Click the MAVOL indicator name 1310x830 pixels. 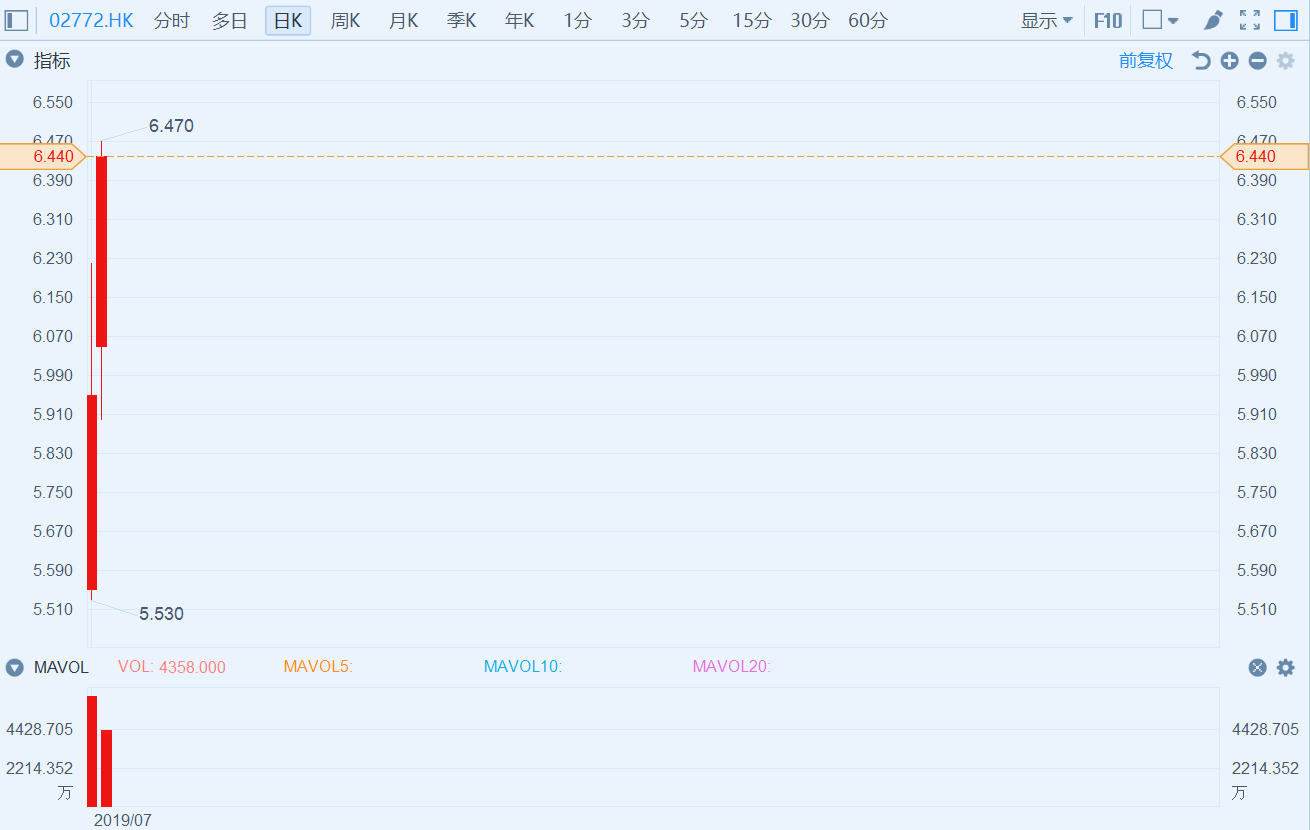(61, 667)
